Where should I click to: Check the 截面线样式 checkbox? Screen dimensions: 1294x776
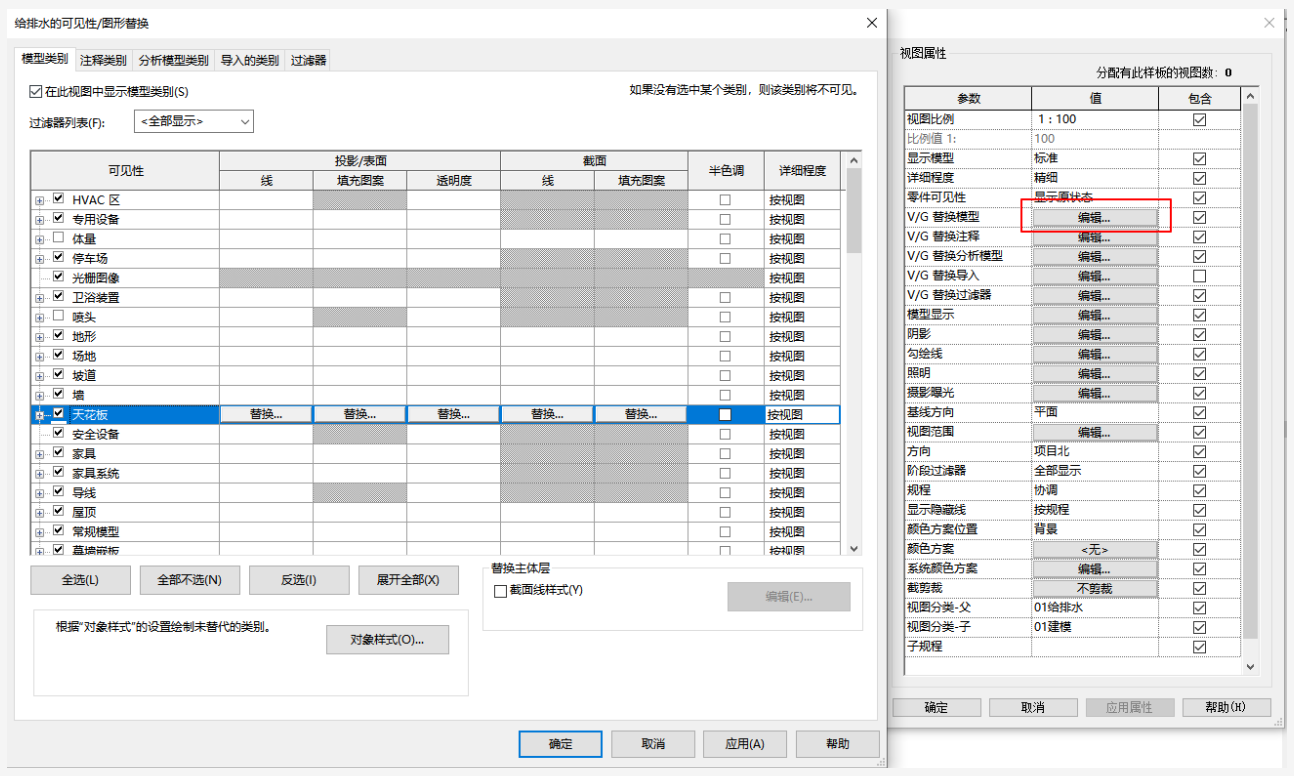(501, 591)
